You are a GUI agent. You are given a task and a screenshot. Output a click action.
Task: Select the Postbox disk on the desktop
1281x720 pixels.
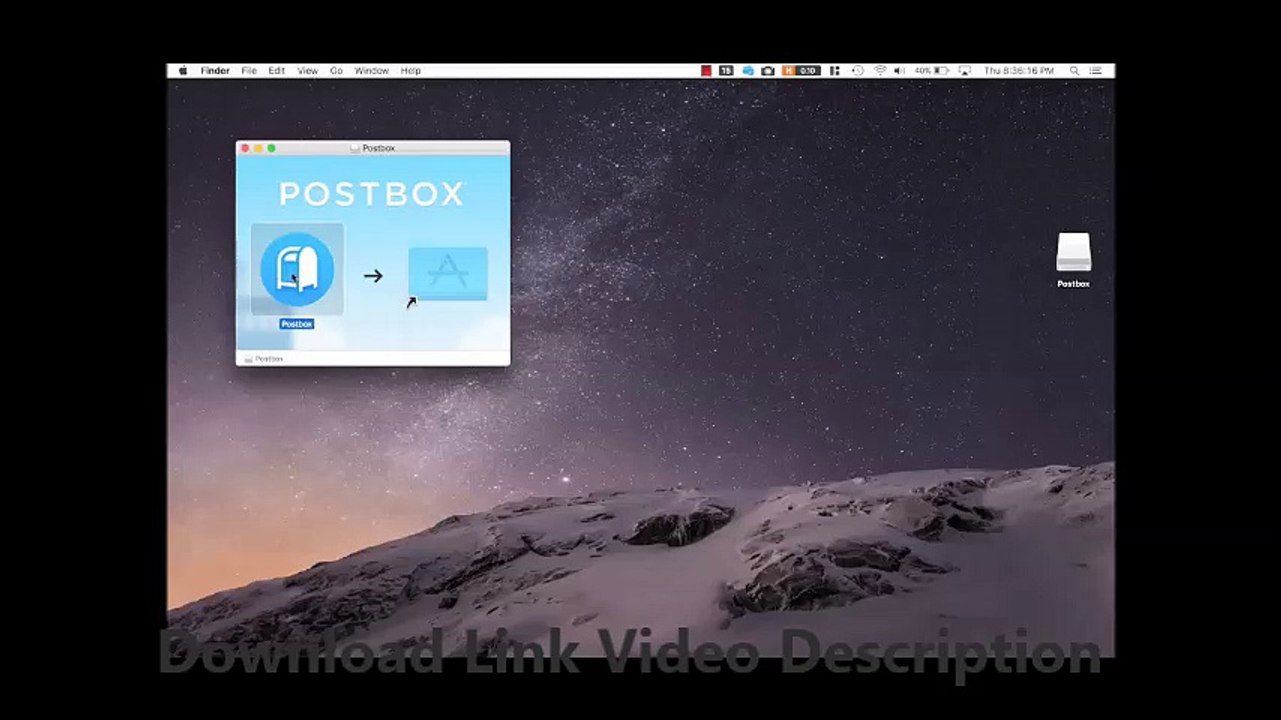point(1073,252)
